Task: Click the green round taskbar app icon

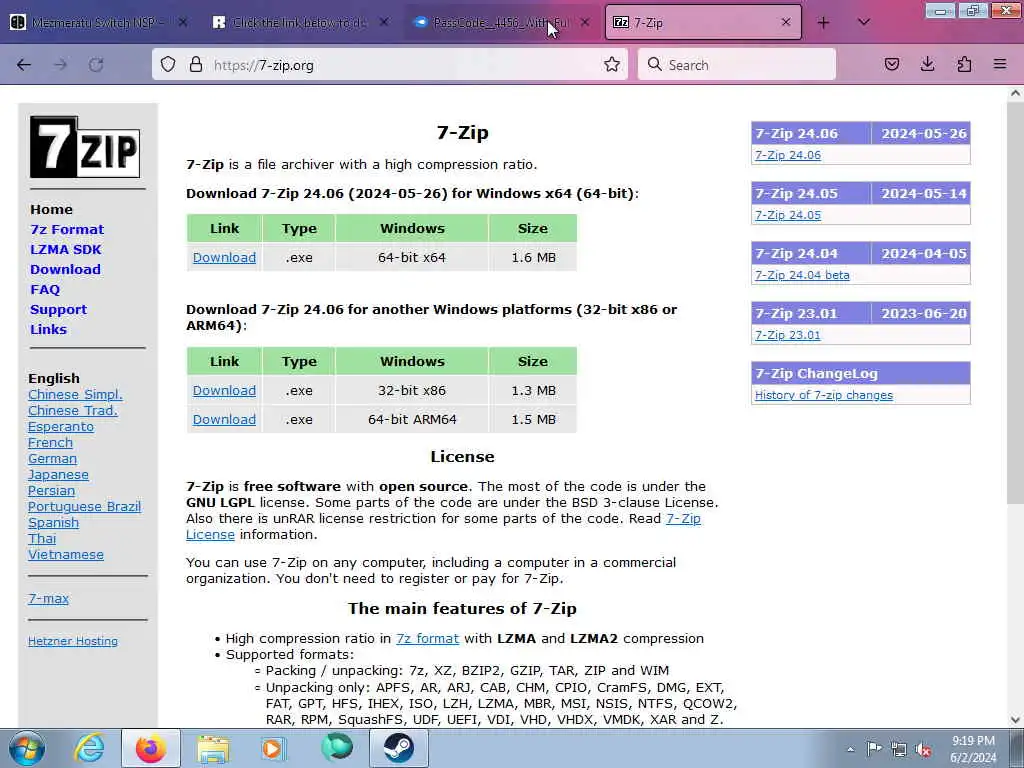Action: (x=337, y=748)
